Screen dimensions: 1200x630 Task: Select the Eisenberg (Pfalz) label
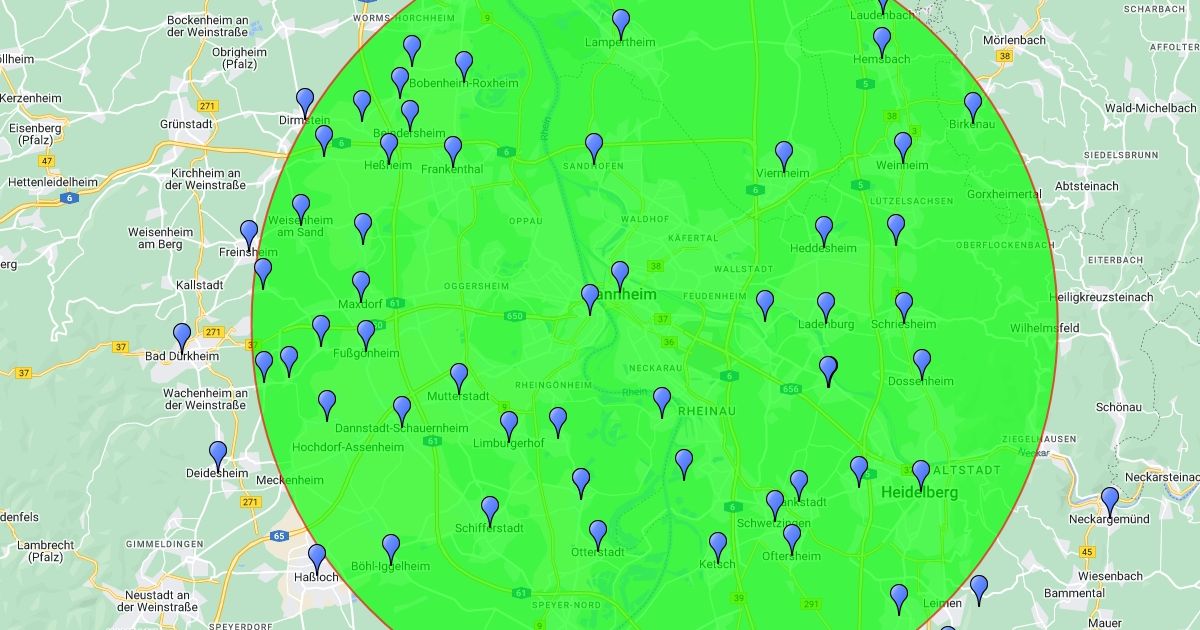(35, 135)
